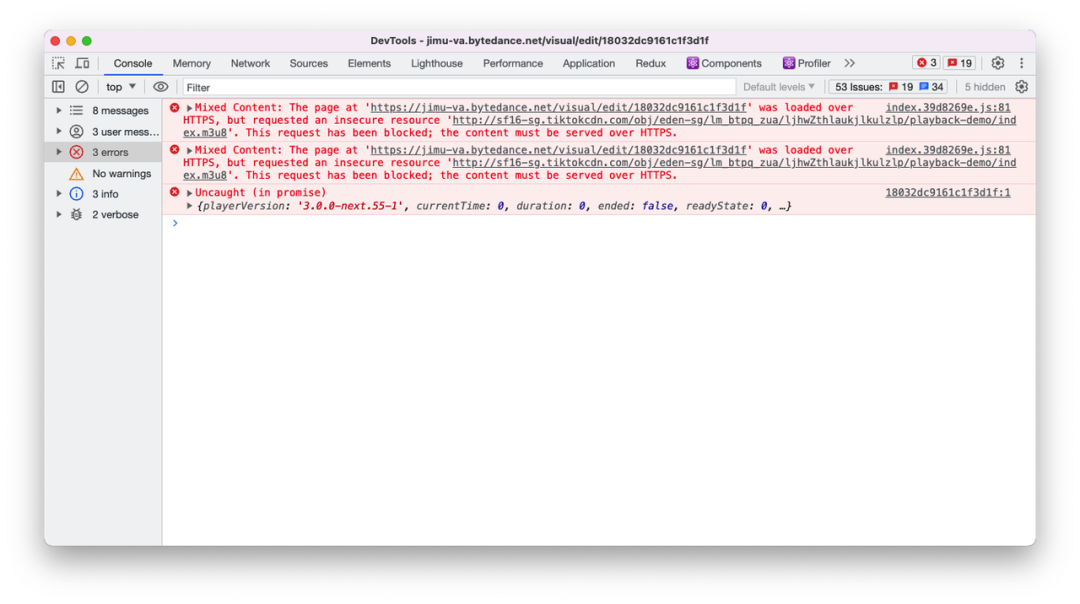The height and width of the screenshot is (604, 1080).
Task: Click error icon of first Mixed Content message
Action: click(x=175, y=107)
